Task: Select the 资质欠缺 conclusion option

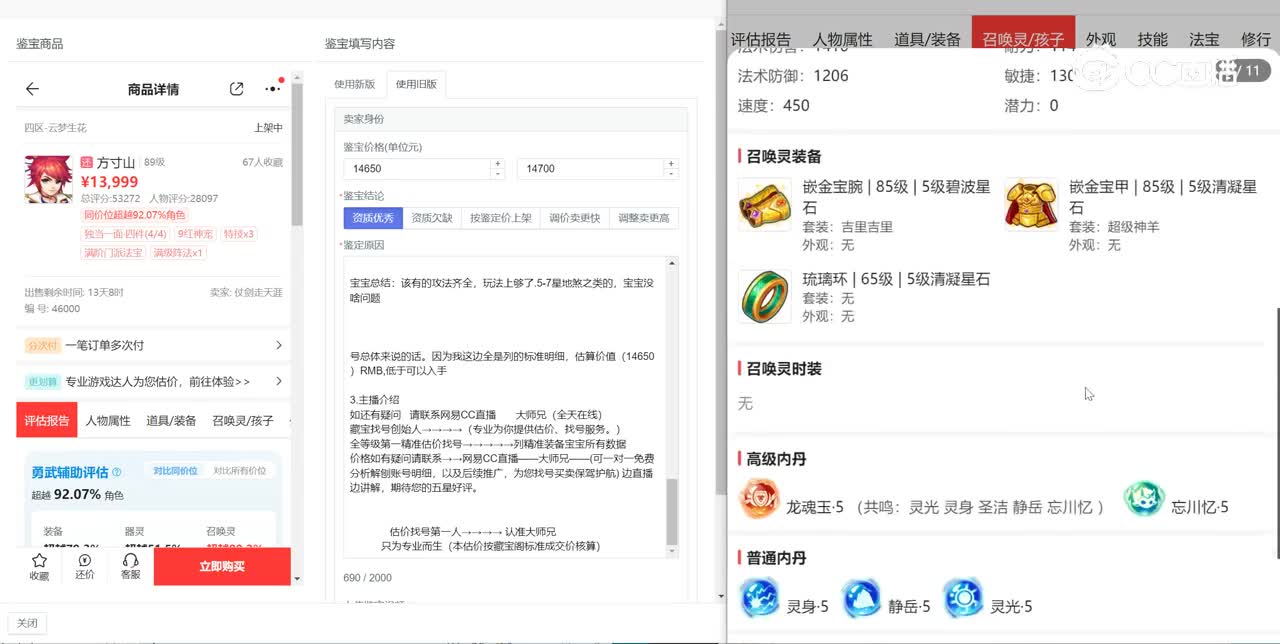Action: click(432, 218)
